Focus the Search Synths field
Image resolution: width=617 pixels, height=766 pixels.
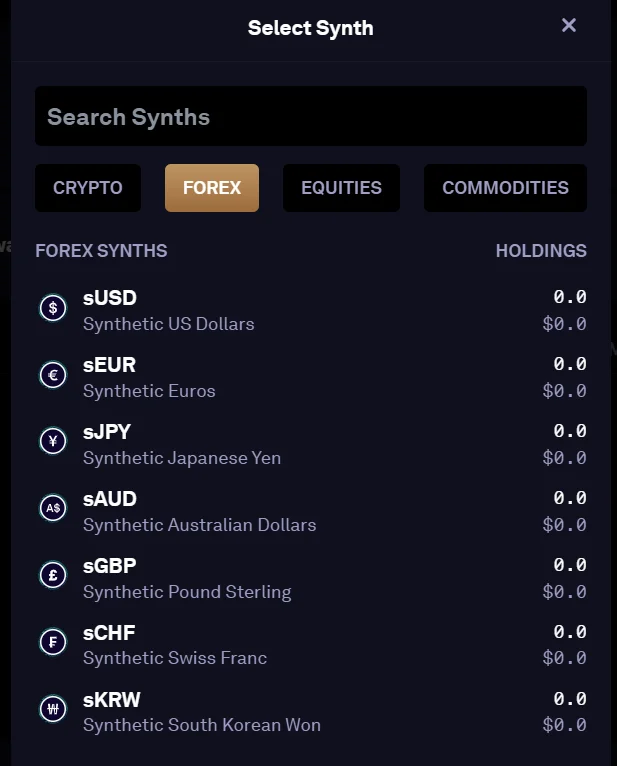[x=311, y=116]
